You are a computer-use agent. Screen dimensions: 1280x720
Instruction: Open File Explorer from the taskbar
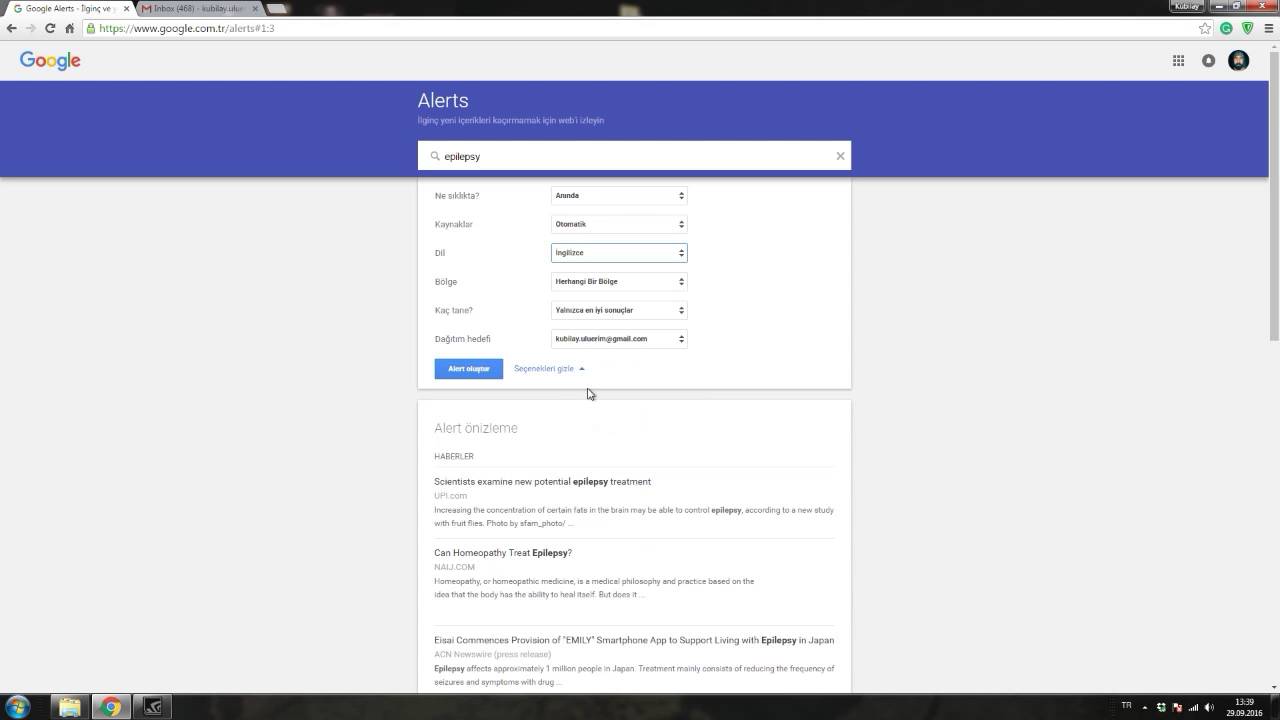pos(69,707)
